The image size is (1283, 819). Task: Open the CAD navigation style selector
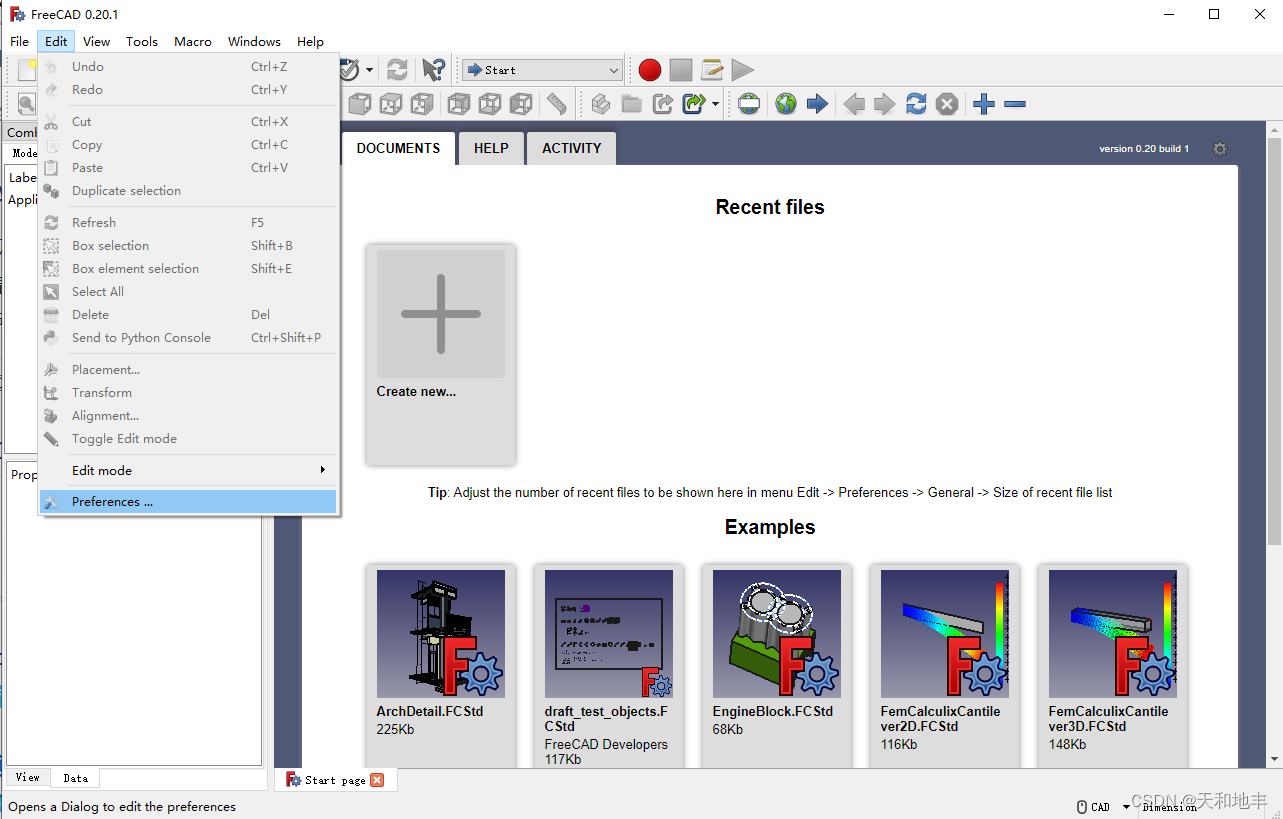point(1102,806)
